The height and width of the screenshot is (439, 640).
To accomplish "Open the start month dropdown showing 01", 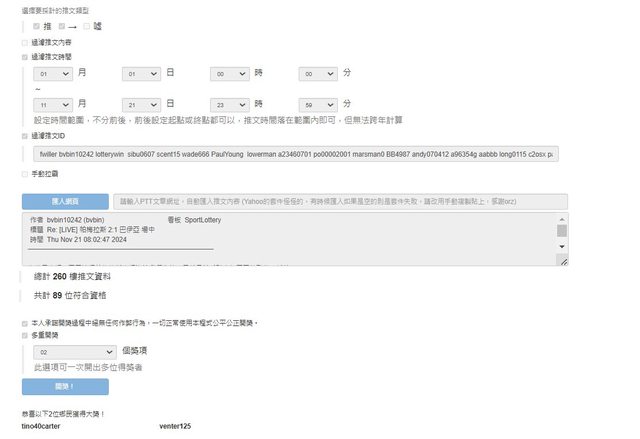I will click(x=52, y=74).
